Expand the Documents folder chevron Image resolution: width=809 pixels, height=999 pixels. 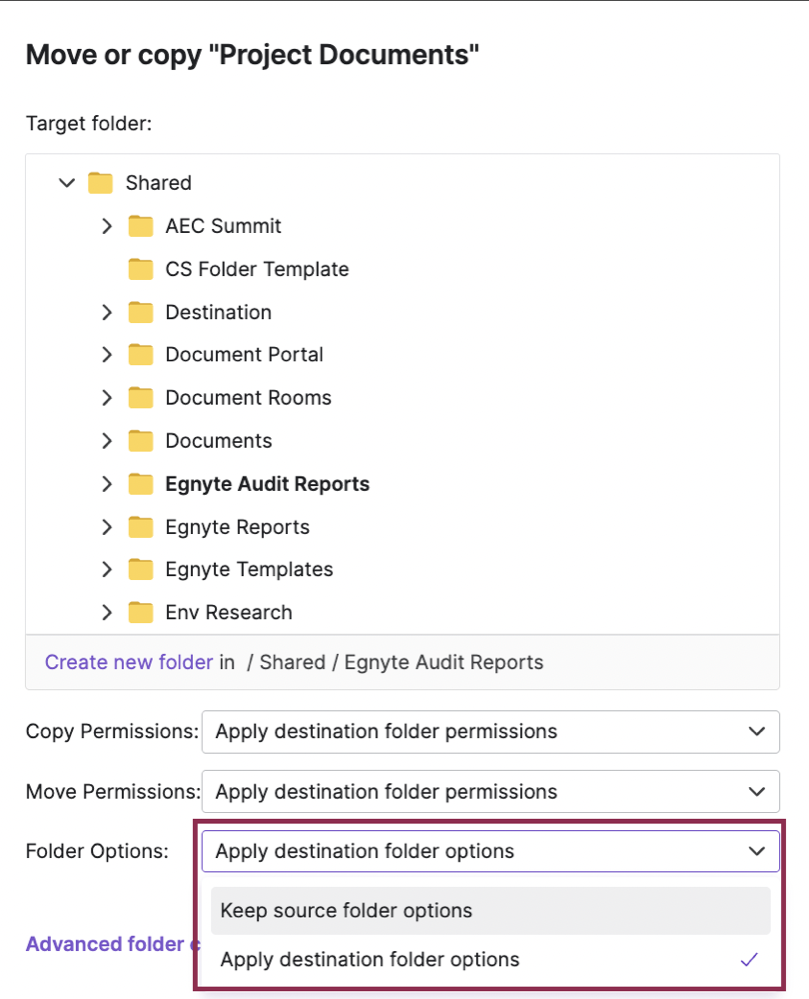pos(108,441)
